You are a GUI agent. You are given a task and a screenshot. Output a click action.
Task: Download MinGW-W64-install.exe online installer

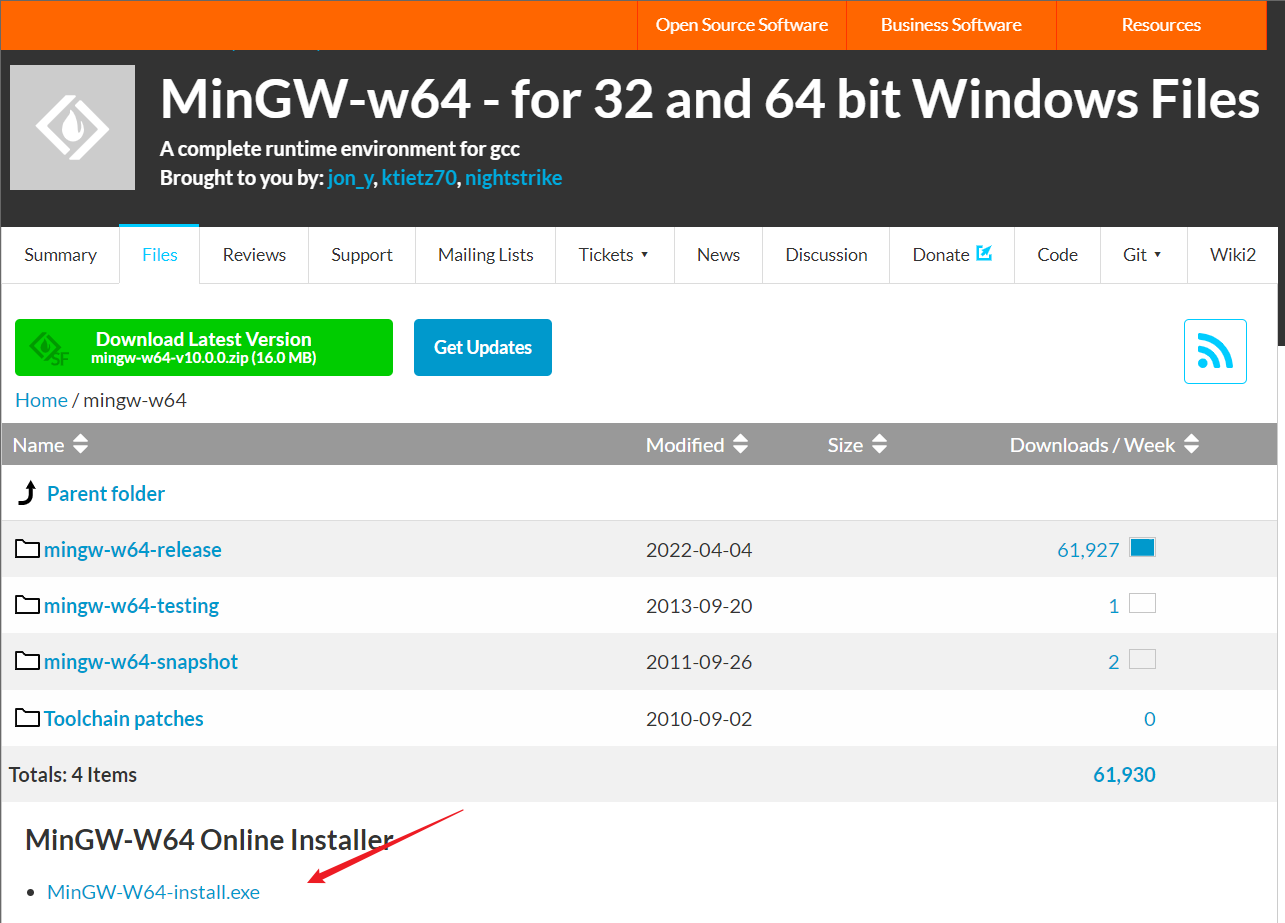153,892
